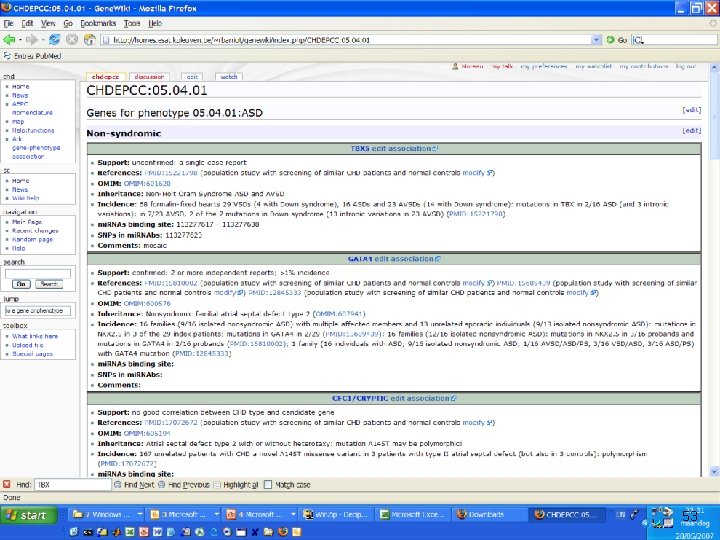The image size is (720, 540).
Task: Open the Bookmarks menu
Action: (x=98, y=23)
